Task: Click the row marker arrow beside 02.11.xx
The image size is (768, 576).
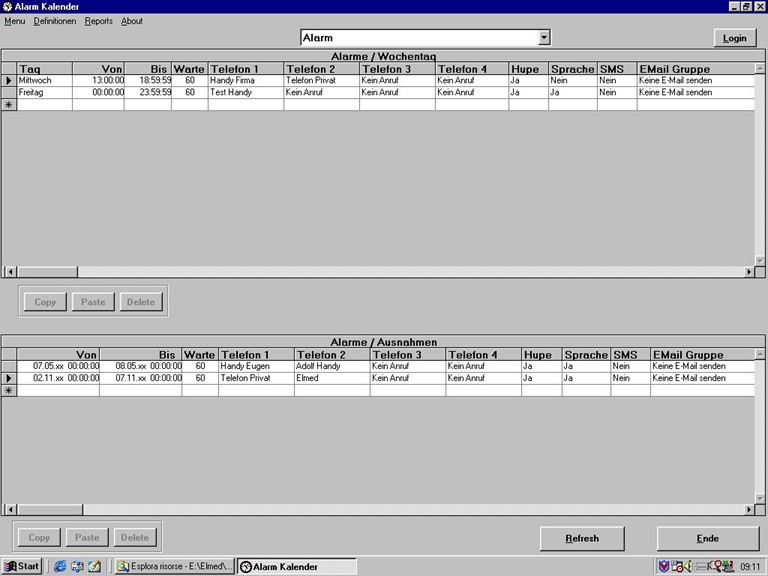Action: [x=9, y=378]
